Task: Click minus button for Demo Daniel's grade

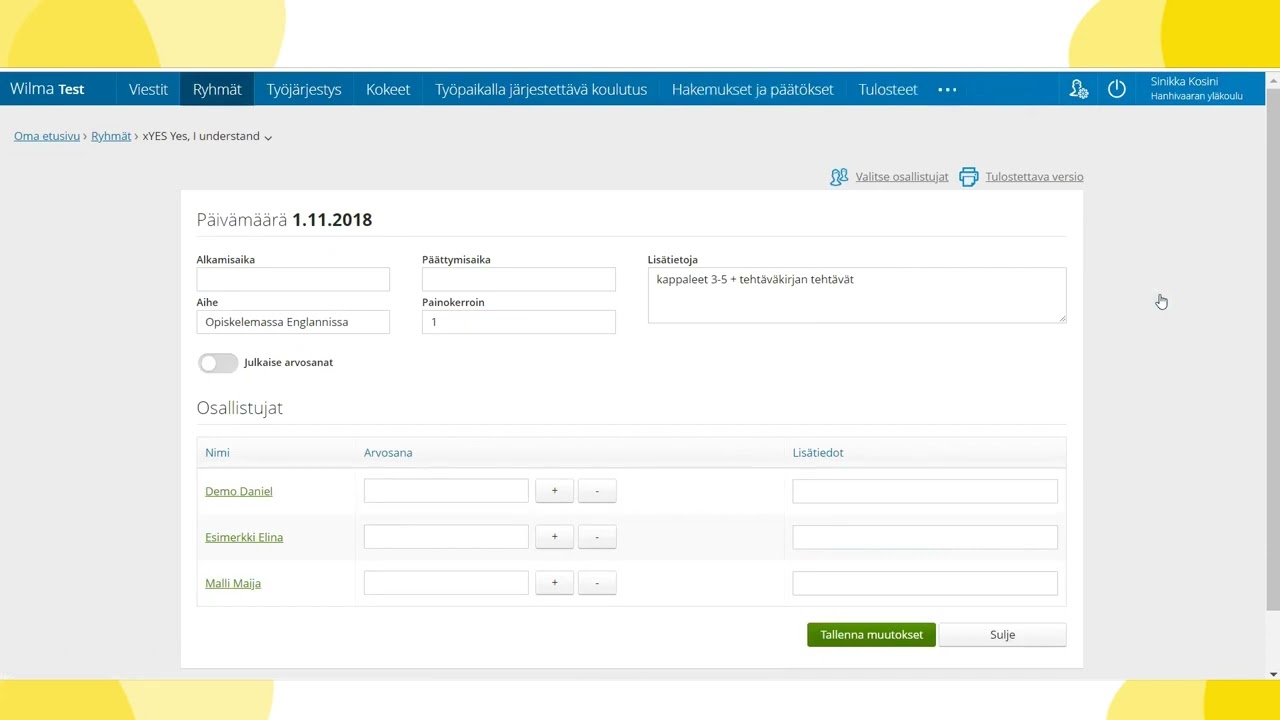Action: tap(597, 491)
